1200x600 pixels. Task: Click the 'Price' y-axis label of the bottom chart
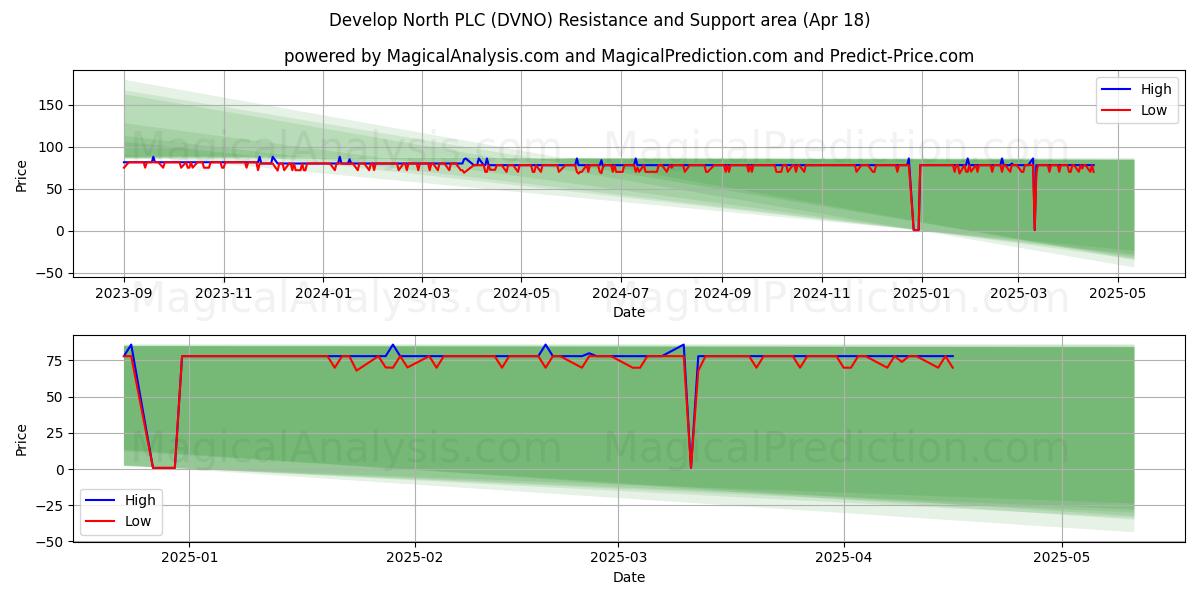(22, 439)
